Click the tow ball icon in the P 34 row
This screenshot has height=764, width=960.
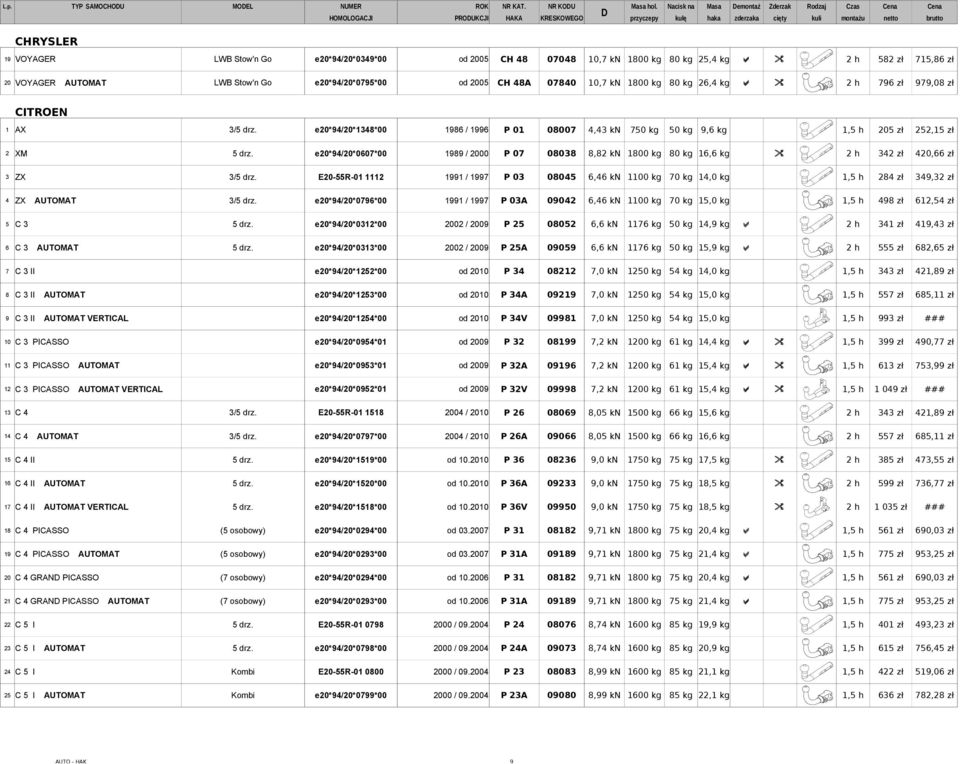tap(816, 271)
